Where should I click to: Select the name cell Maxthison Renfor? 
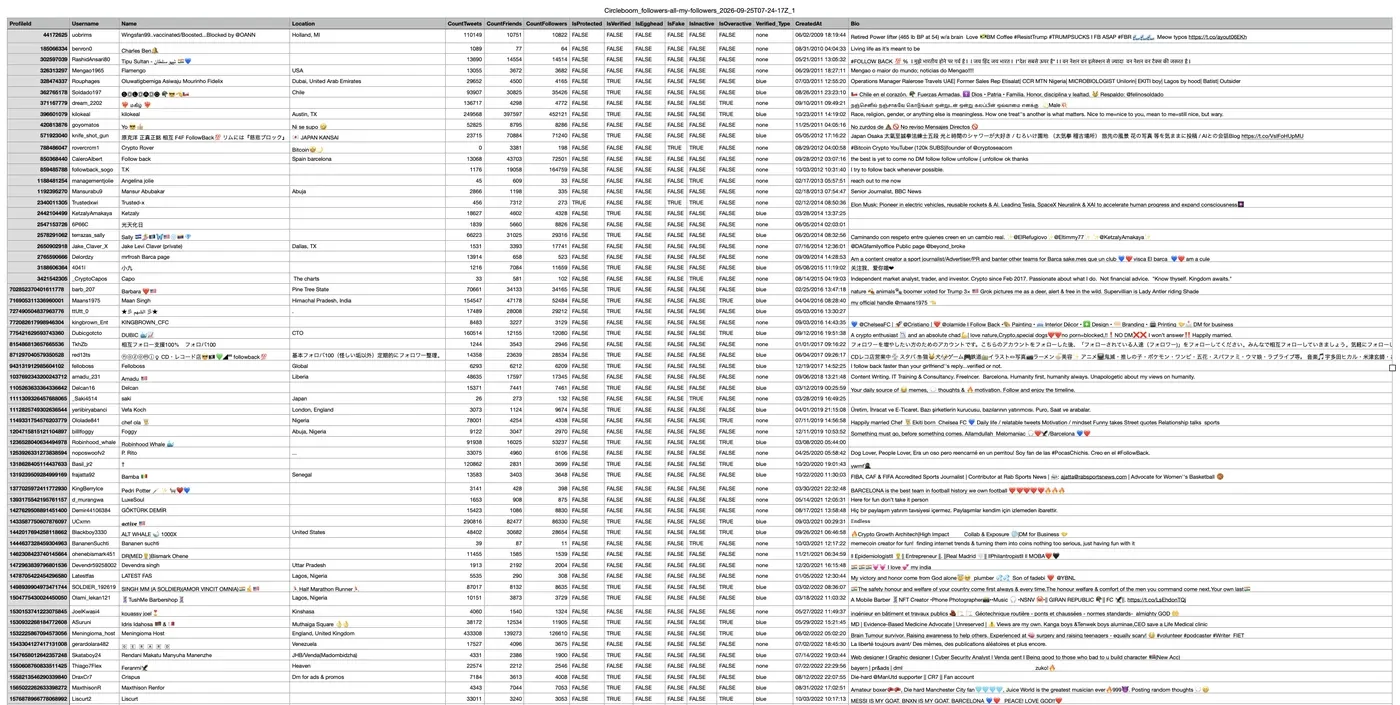pyautogui.click(x=144, y=688)
